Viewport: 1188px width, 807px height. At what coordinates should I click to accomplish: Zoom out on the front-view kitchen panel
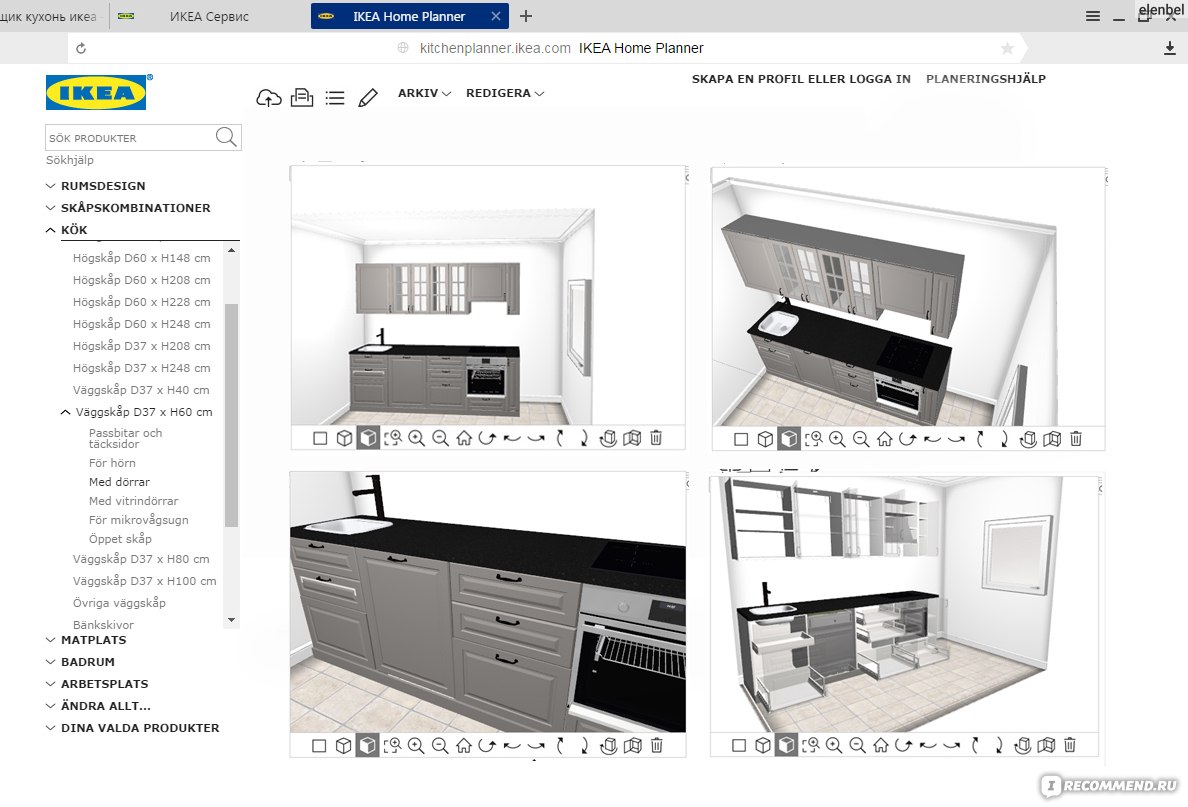pos(440,438)
